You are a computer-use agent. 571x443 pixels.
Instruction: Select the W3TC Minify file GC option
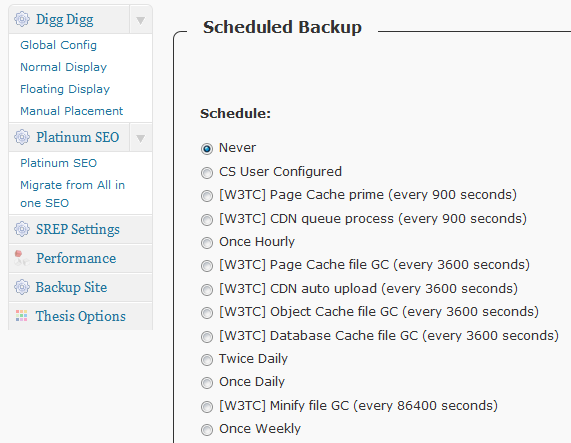[x=207, y=407]
